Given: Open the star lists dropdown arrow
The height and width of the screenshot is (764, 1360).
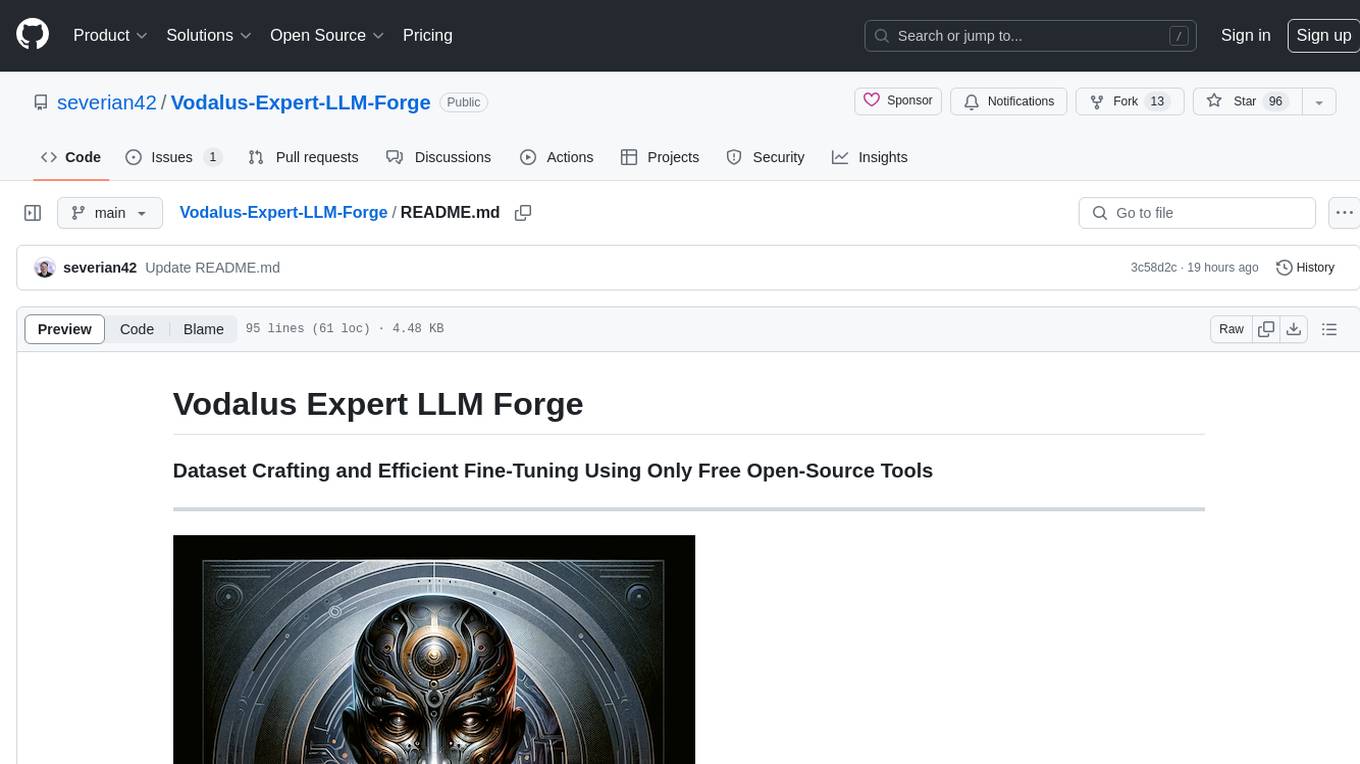Looking at the screenshot, I should click(x=1319, y=101).
